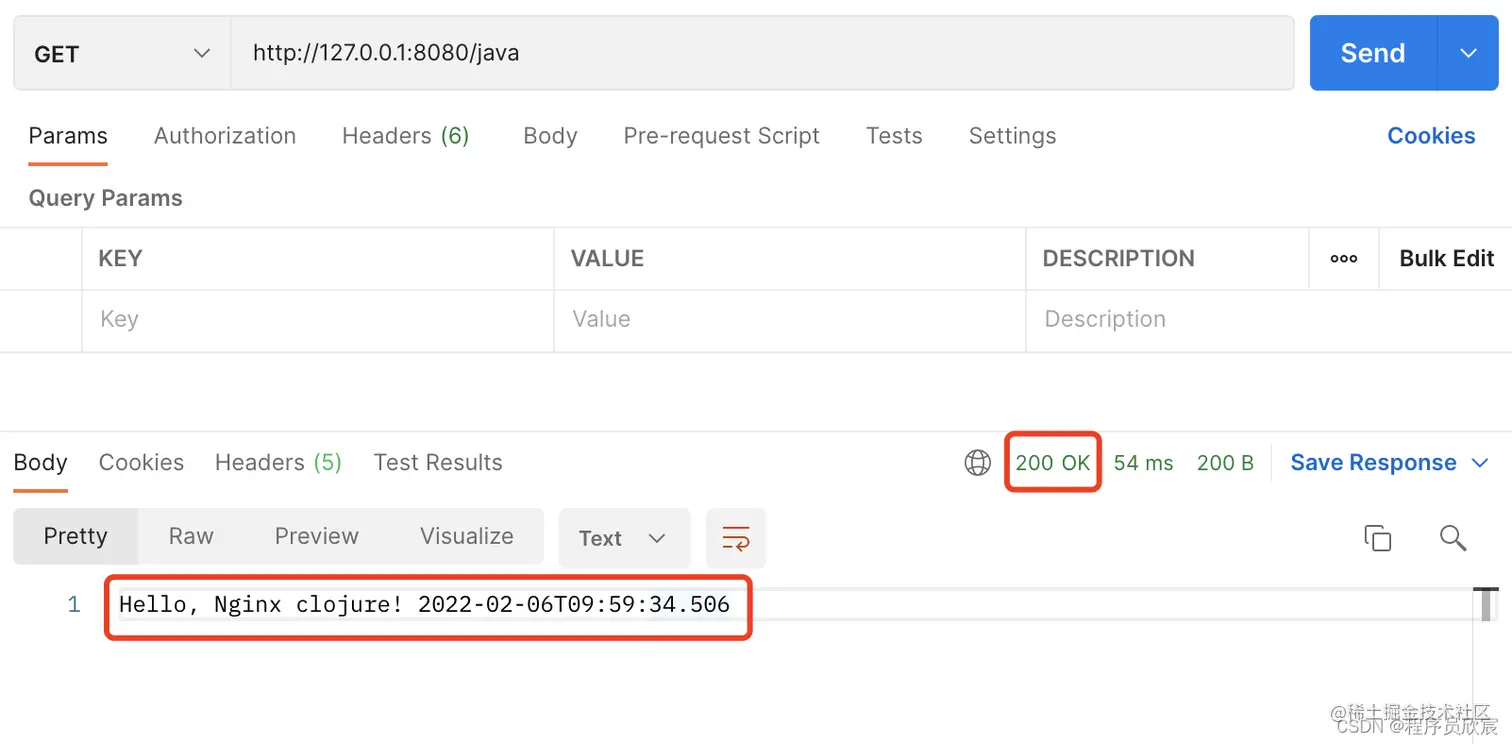Open the Text format dropdown
This screenshot has height=744, width=1512.
click(624, 538)
